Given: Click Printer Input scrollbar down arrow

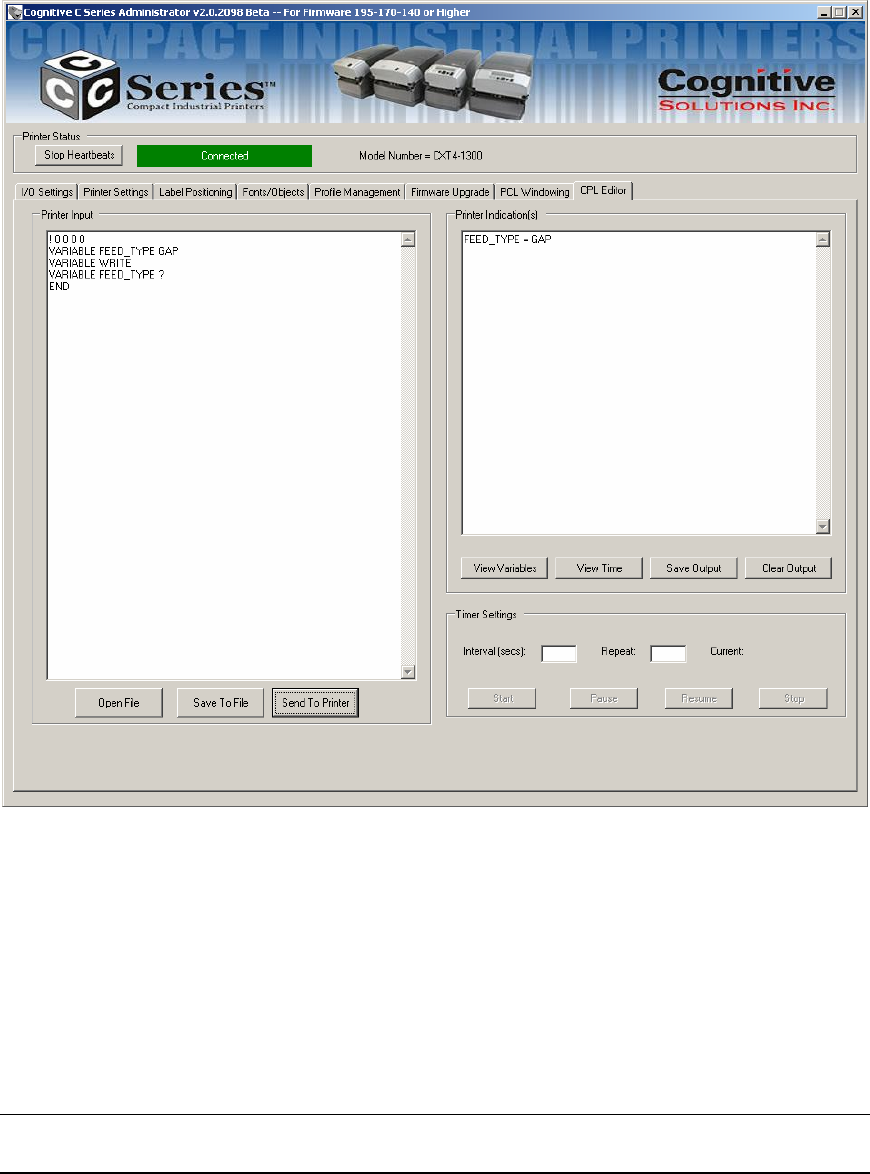Looking at the screenshot, I should pos(408,672).
